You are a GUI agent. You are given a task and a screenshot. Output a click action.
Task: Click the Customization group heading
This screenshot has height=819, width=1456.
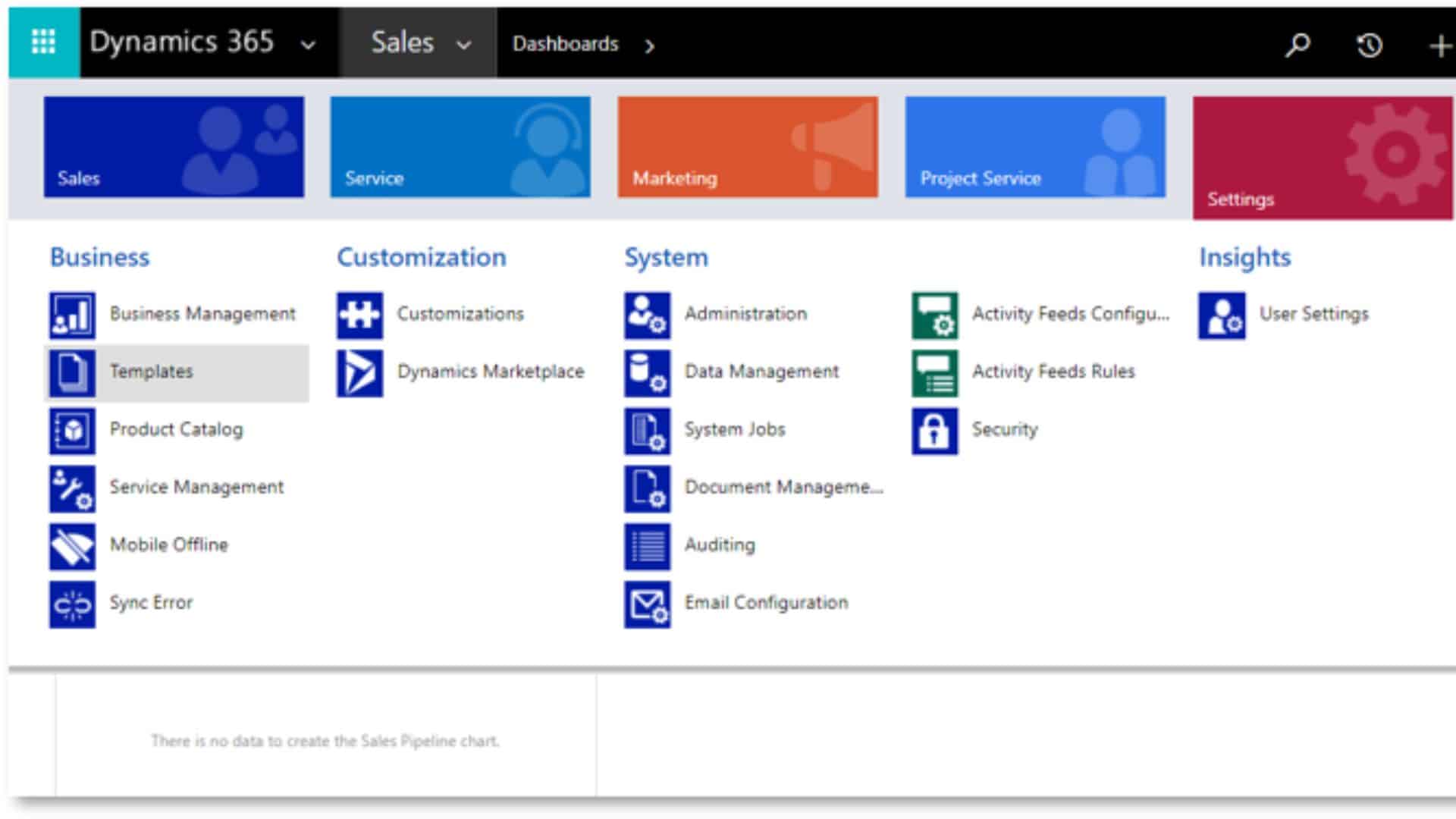(422, 258)
